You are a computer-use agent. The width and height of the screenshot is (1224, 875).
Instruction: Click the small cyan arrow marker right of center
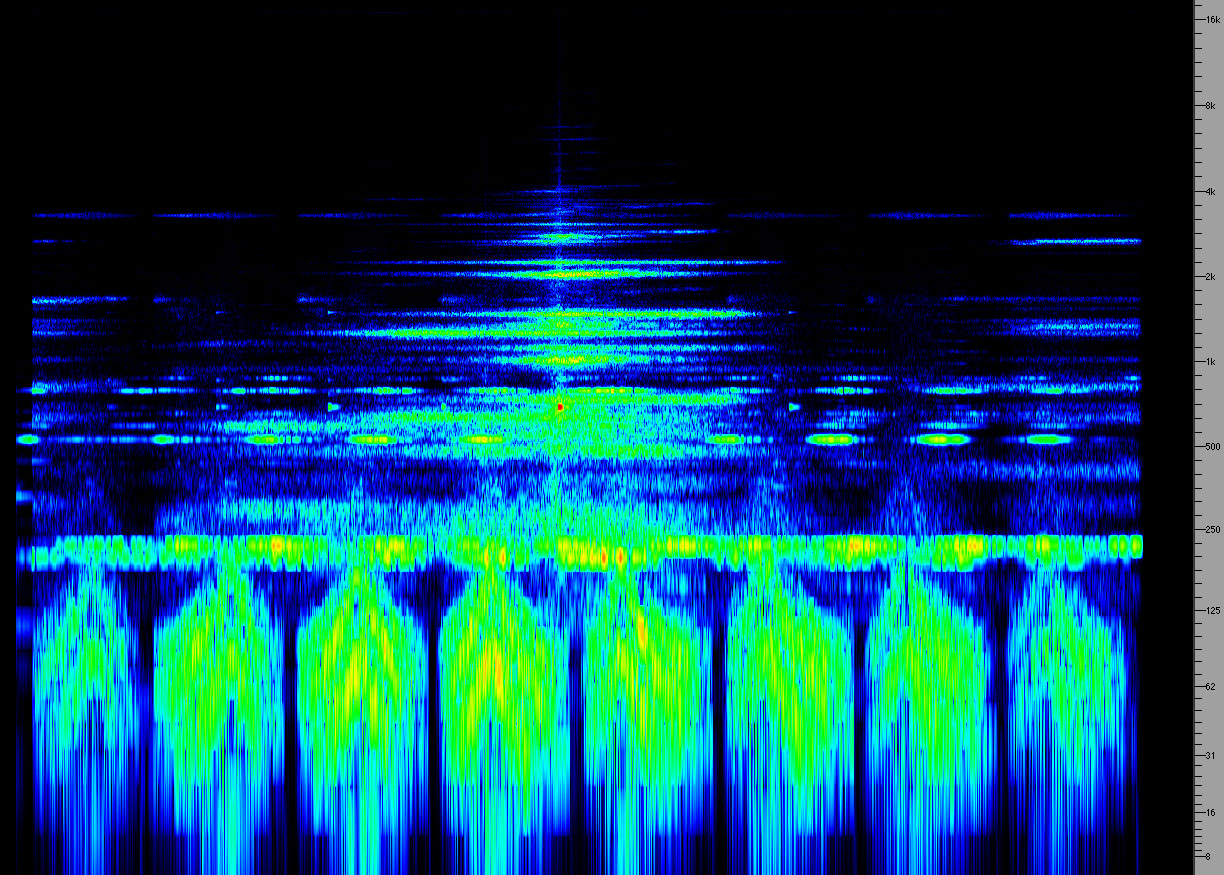click(x=794, y=407)
